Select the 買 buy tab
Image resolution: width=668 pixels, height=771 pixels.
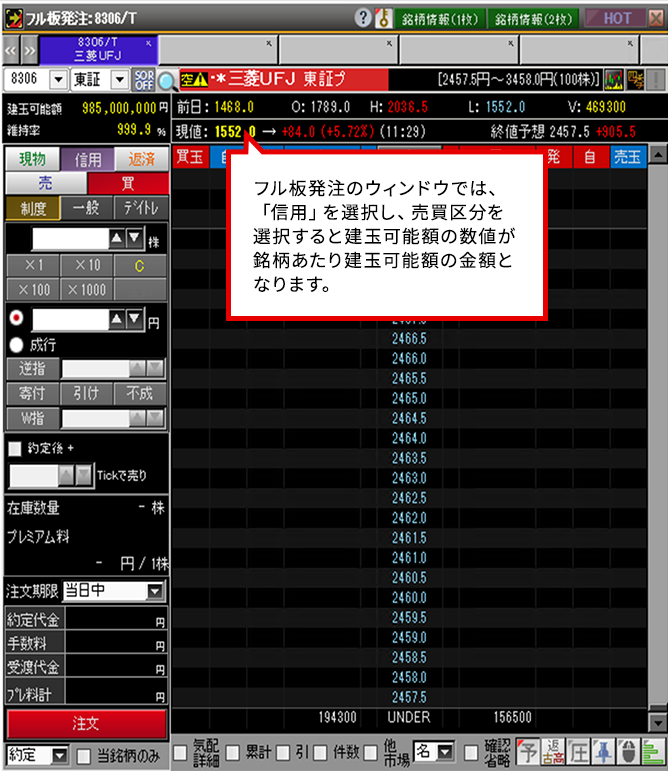(x=128, y=183)
